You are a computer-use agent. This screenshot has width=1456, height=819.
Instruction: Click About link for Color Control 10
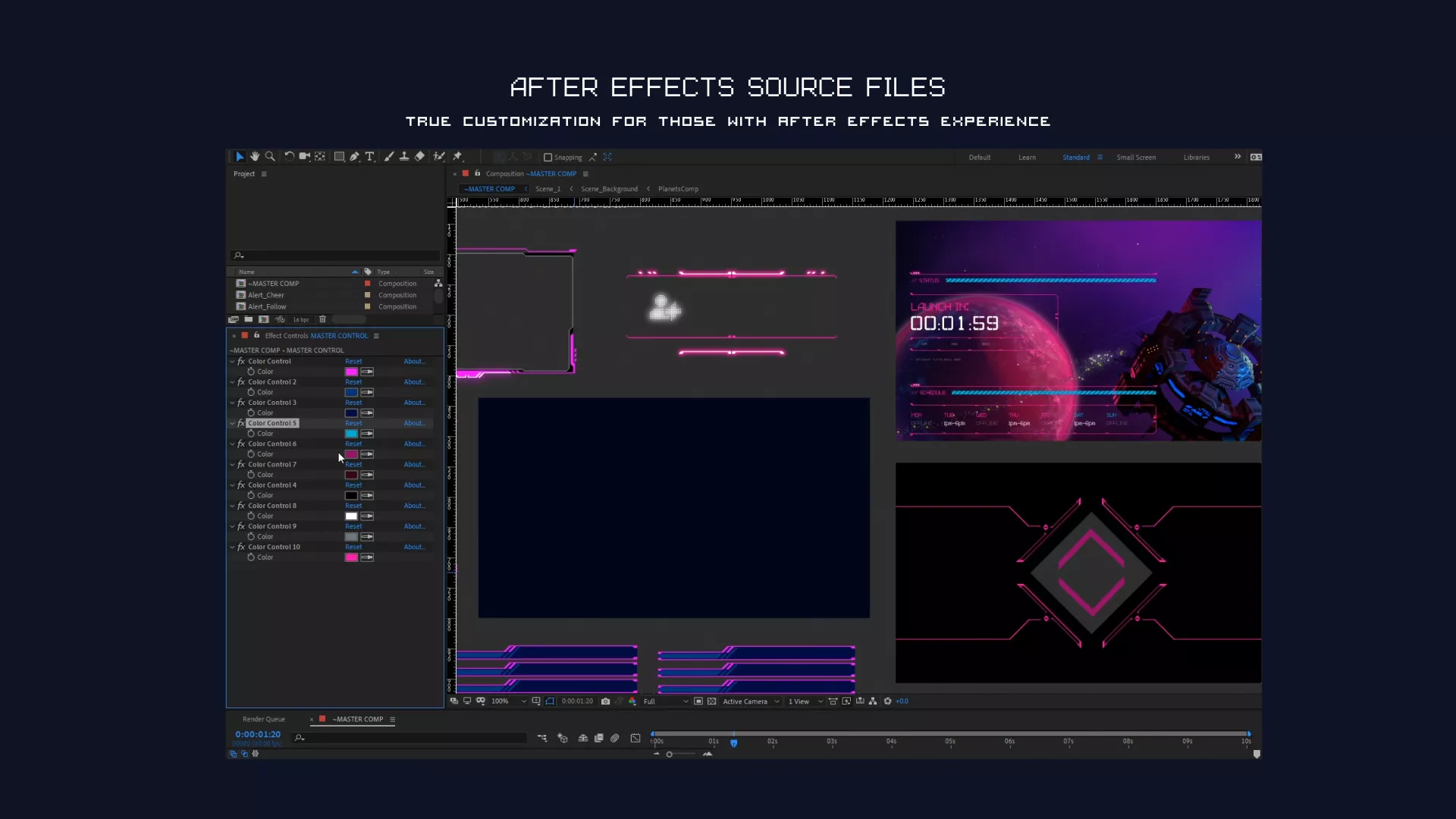point(414,547)
